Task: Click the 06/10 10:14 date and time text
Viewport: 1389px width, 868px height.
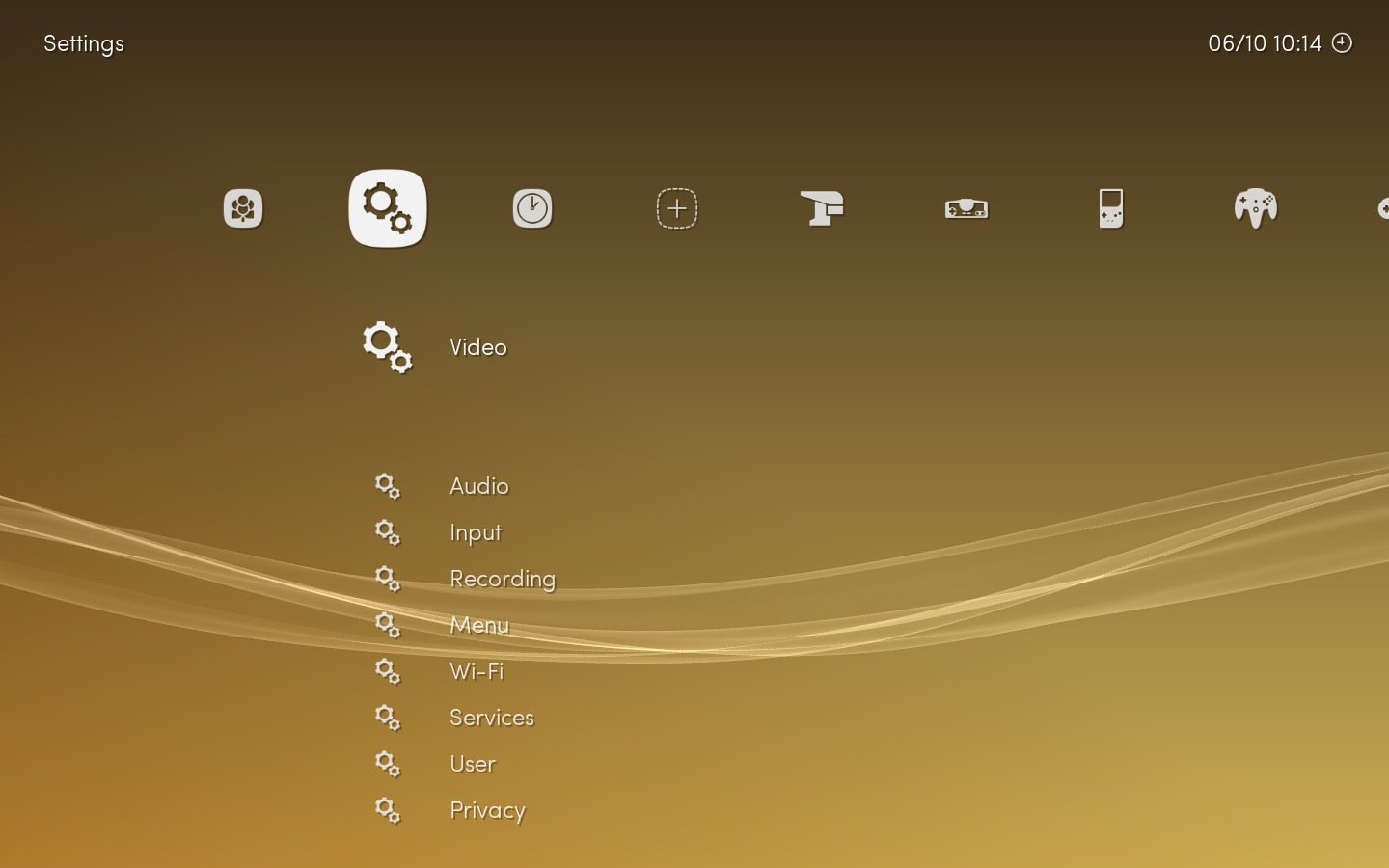Action: (x=1265, y=43)
